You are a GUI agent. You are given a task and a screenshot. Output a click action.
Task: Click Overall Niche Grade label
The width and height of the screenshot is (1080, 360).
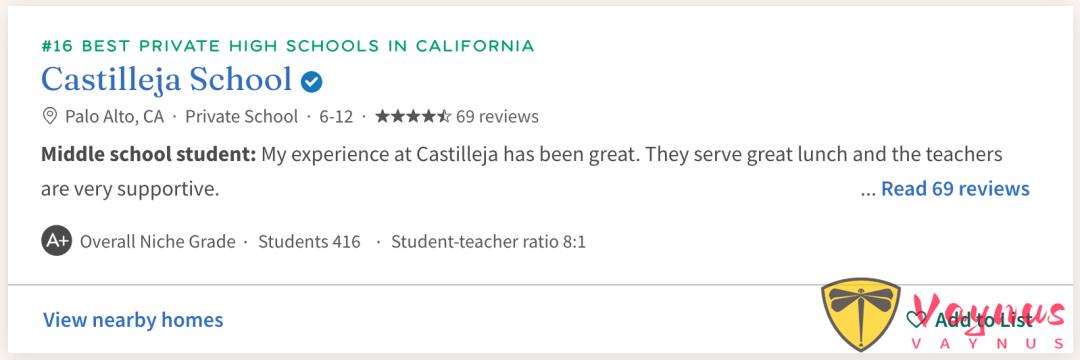pos(158,242)
